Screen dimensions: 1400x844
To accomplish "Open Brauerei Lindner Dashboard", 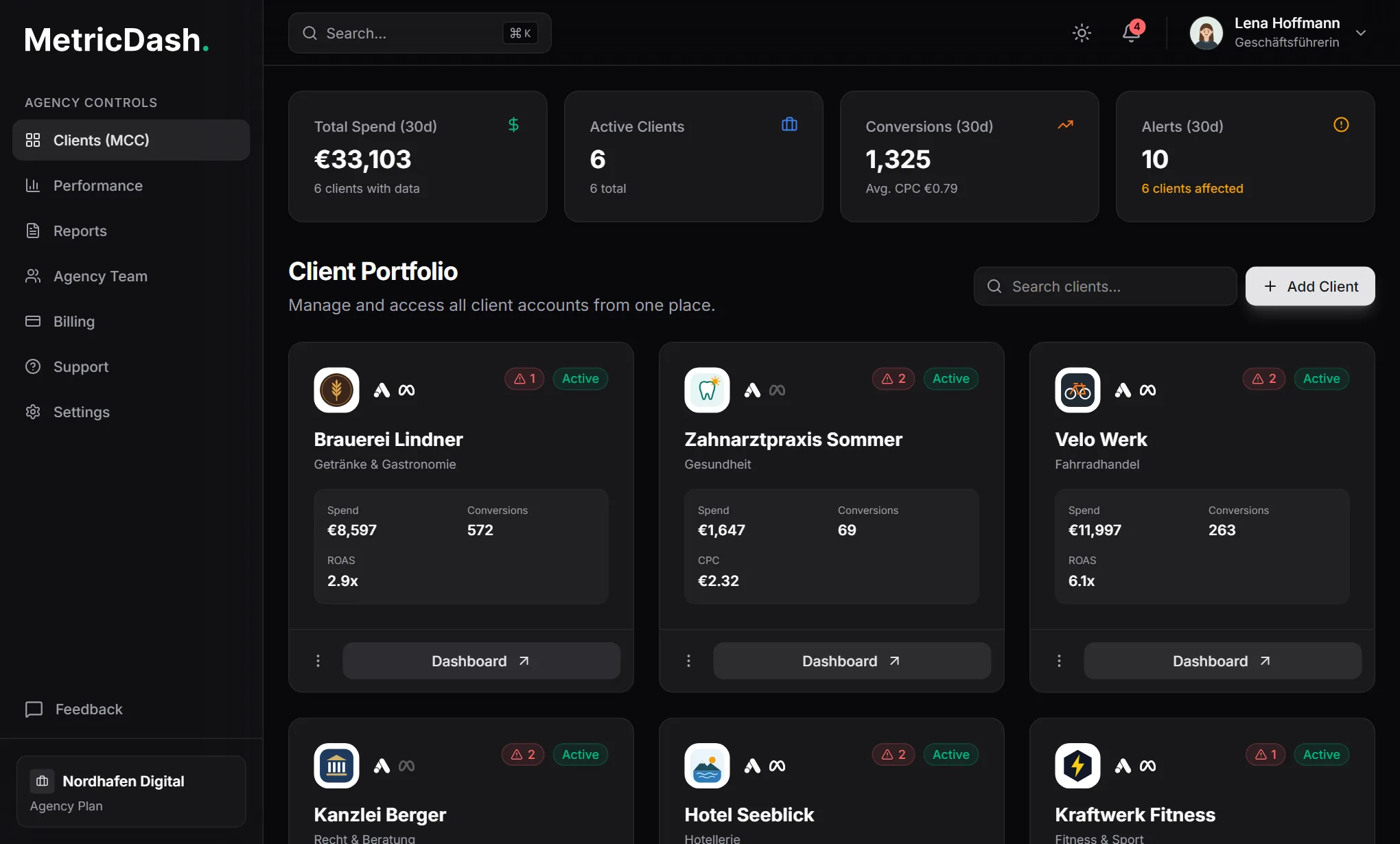I will coord(481,661).
